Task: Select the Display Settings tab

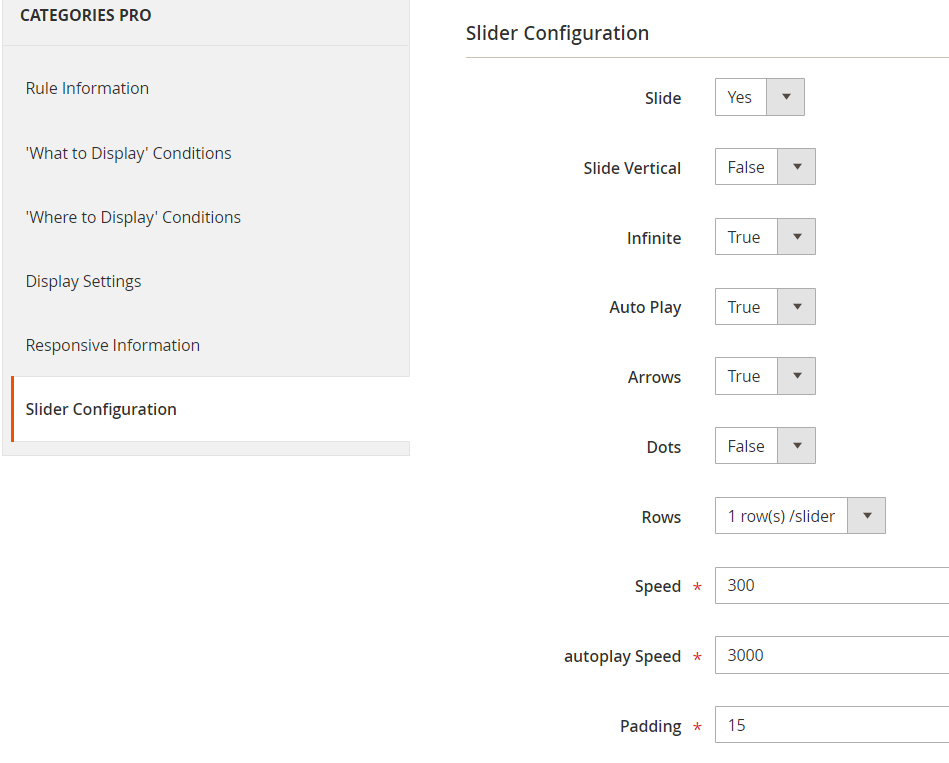Action: click(83, 281)
